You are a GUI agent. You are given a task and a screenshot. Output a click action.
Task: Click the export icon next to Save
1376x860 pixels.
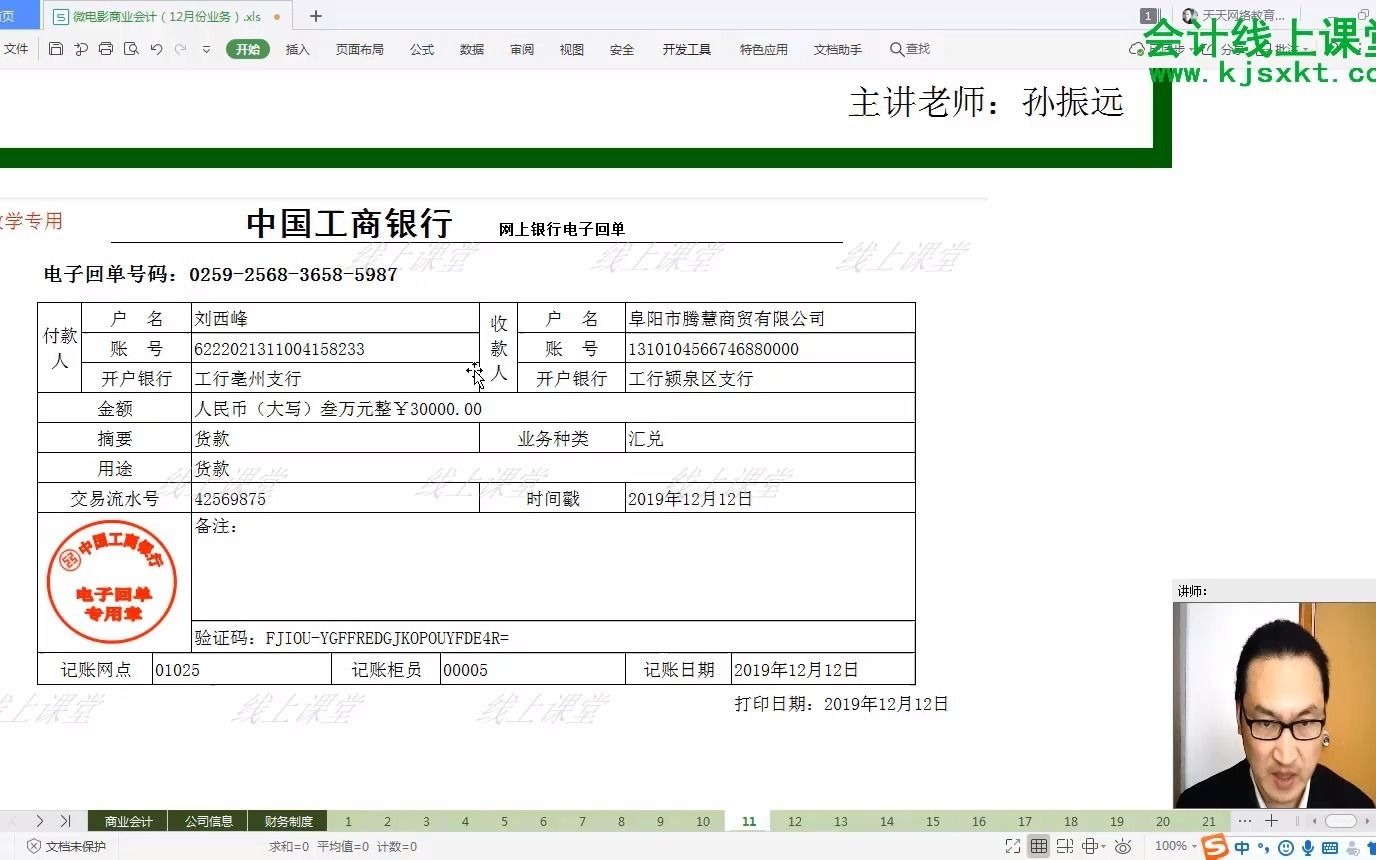tap(81, 49)
